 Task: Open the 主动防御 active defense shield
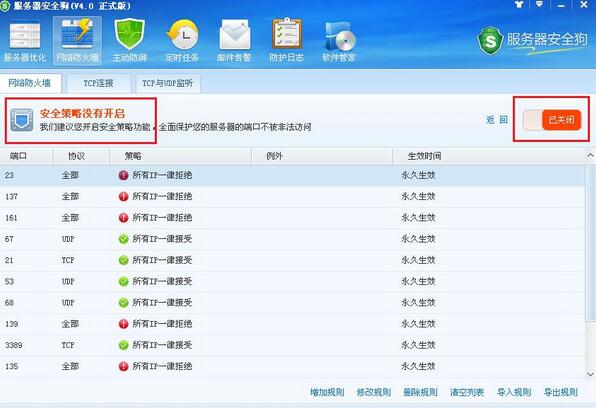point(130,40)
